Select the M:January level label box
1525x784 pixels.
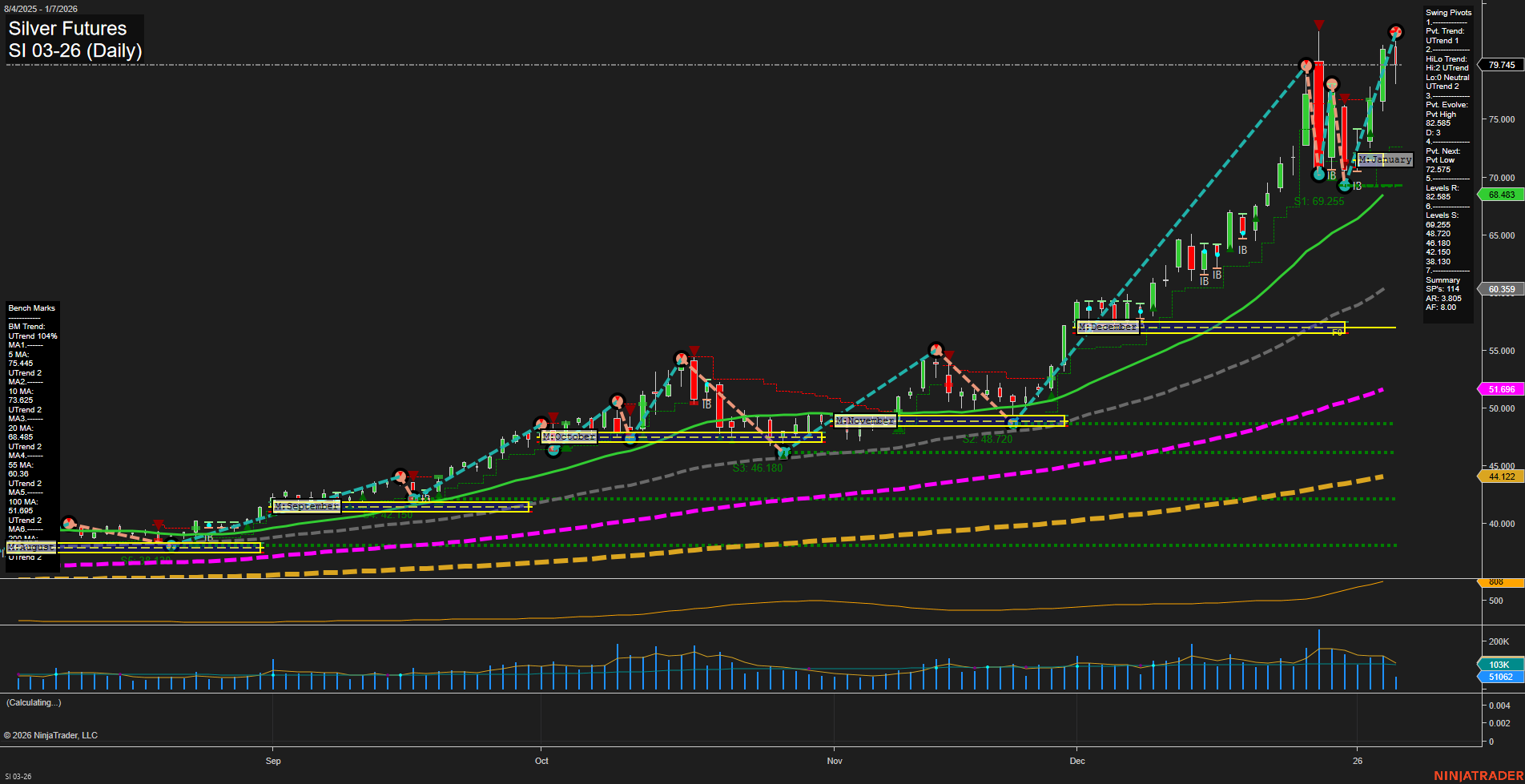1386,159
